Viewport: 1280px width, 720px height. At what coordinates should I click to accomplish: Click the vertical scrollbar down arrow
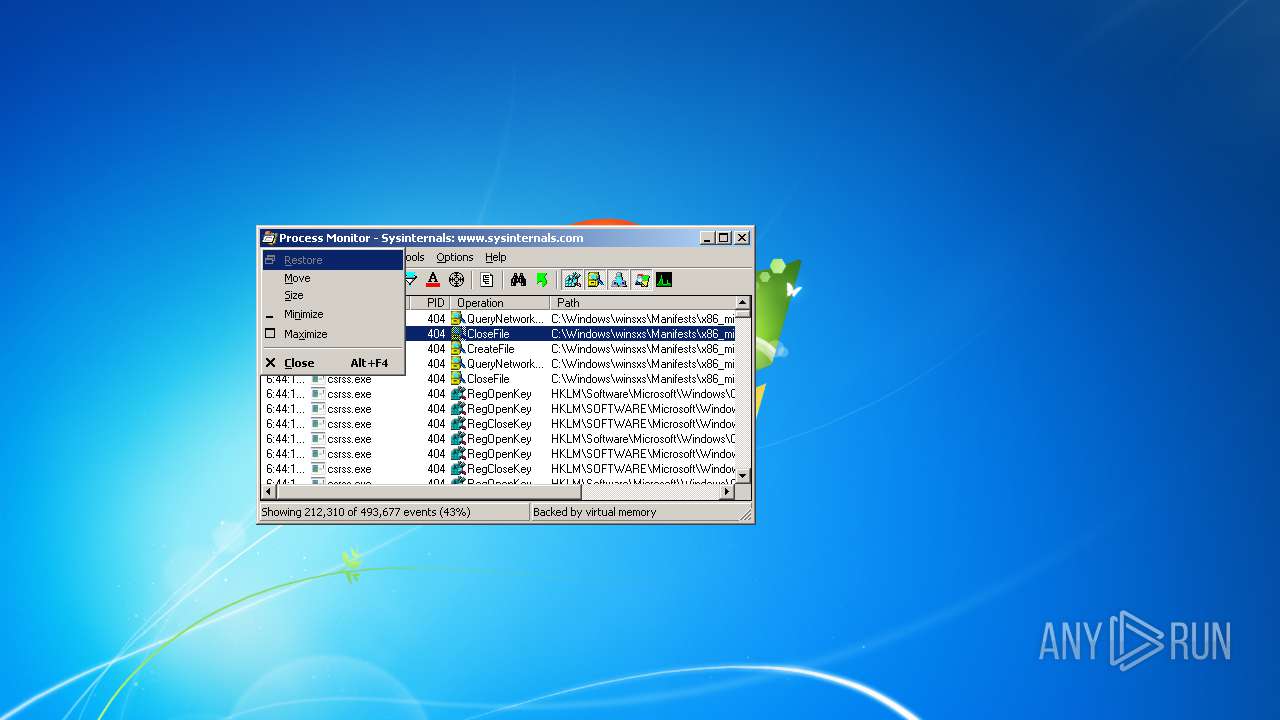(743, 474)
